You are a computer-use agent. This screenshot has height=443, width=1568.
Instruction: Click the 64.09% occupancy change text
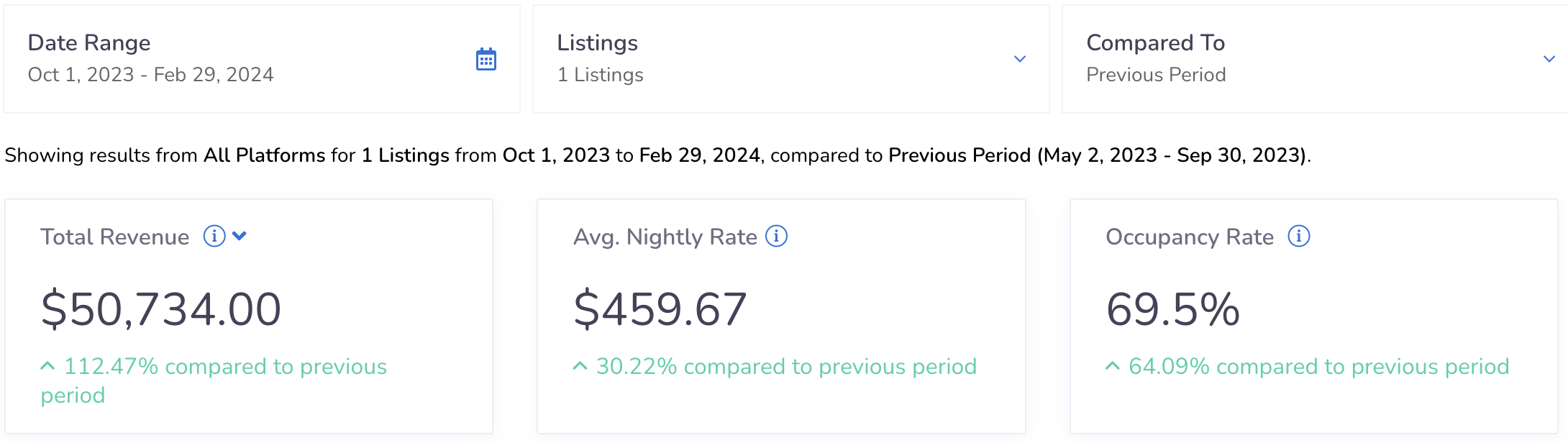[x=1318, y=367]
